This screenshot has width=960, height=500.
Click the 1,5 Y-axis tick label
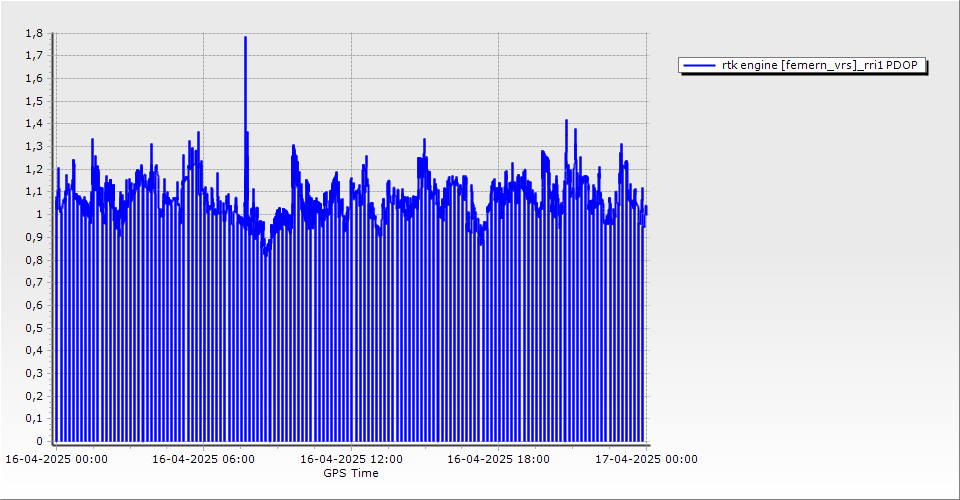pos(33,101)
